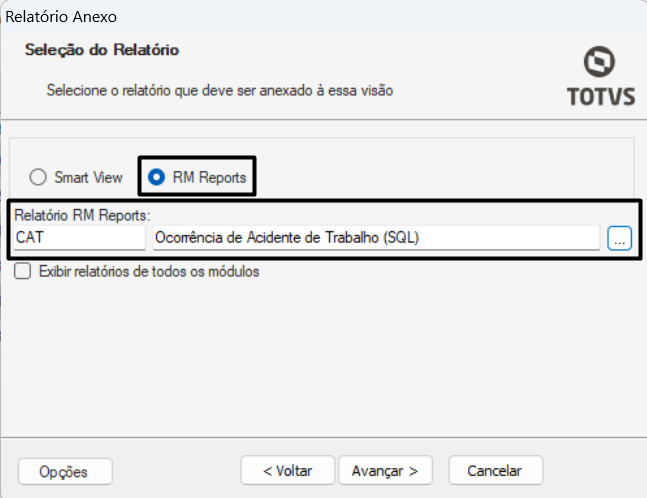
Task: Cancel the wizard with Cancelar
Action: (x=496, y=470)
